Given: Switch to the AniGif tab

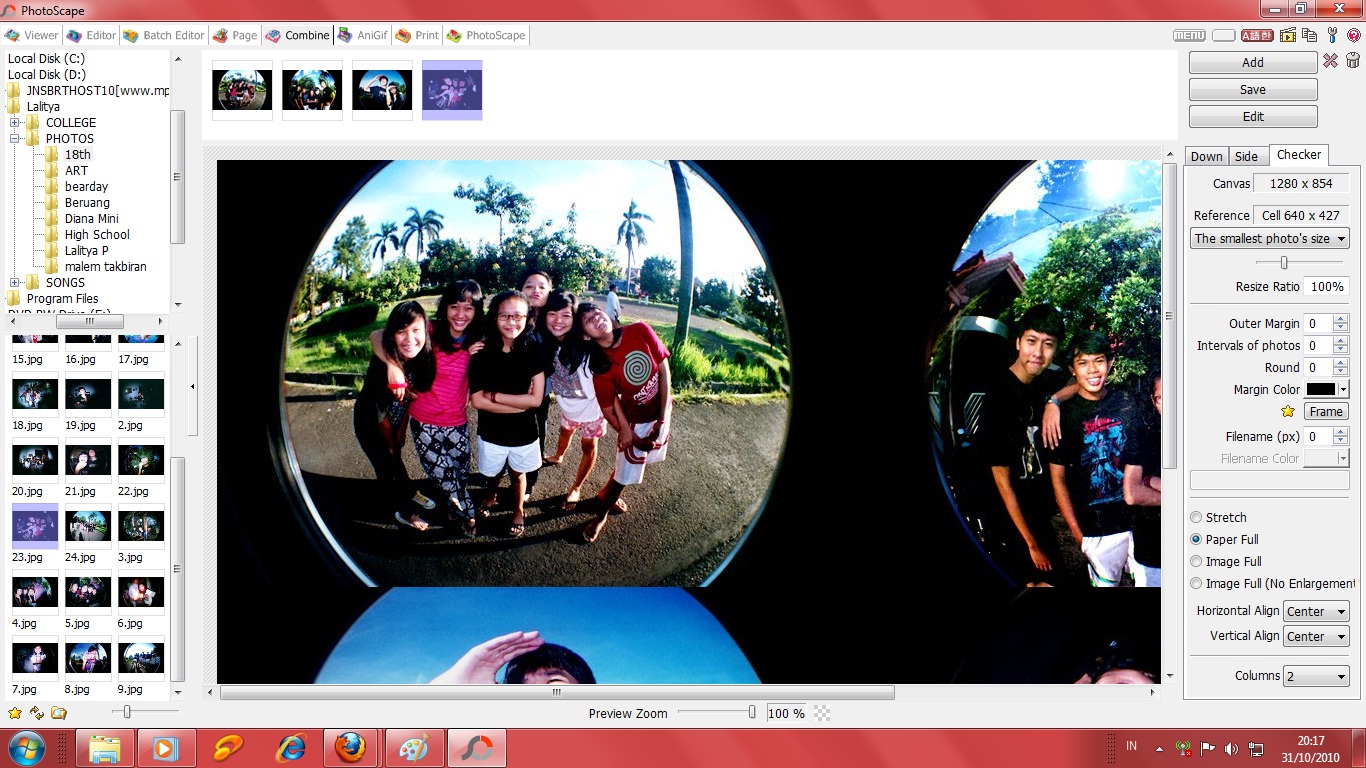Looking at the screenshot, I should click(362, 35).
